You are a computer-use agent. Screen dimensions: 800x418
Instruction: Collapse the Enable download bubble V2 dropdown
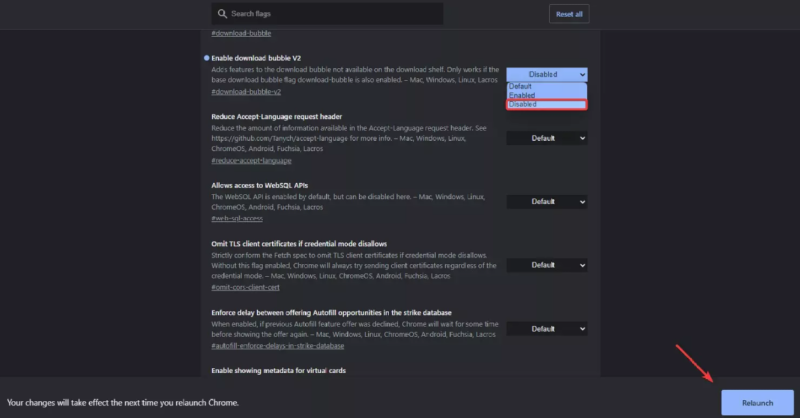pyautogui.click(x=546, y=74)
